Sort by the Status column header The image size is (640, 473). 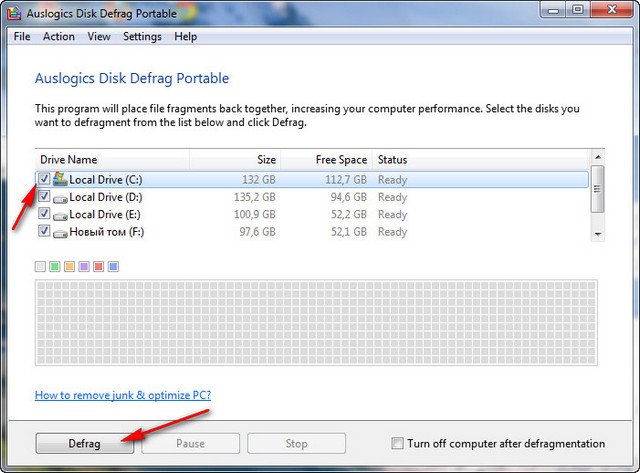(x=481, y=160)
